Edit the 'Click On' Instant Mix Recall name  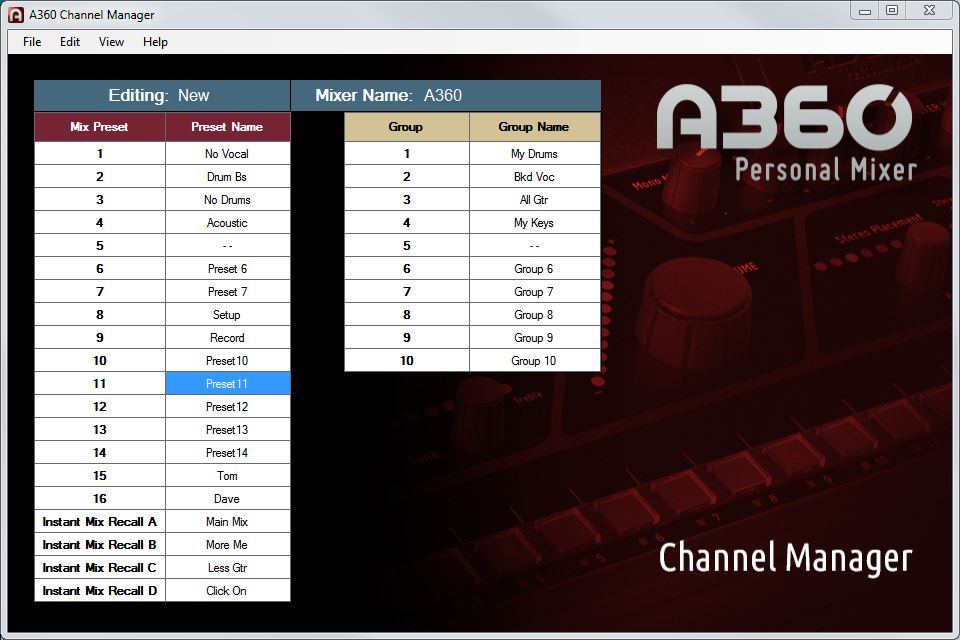tap(228, 590)
